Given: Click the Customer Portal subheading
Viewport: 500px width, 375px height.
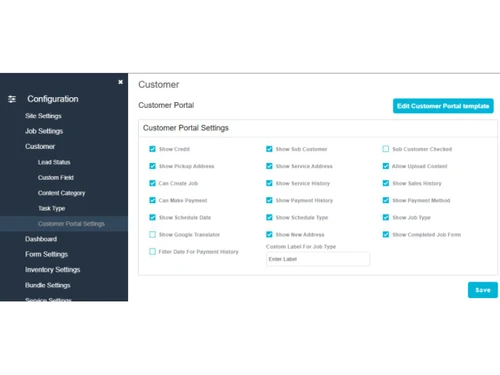Looking at the screenshot, I should (166, 105).
